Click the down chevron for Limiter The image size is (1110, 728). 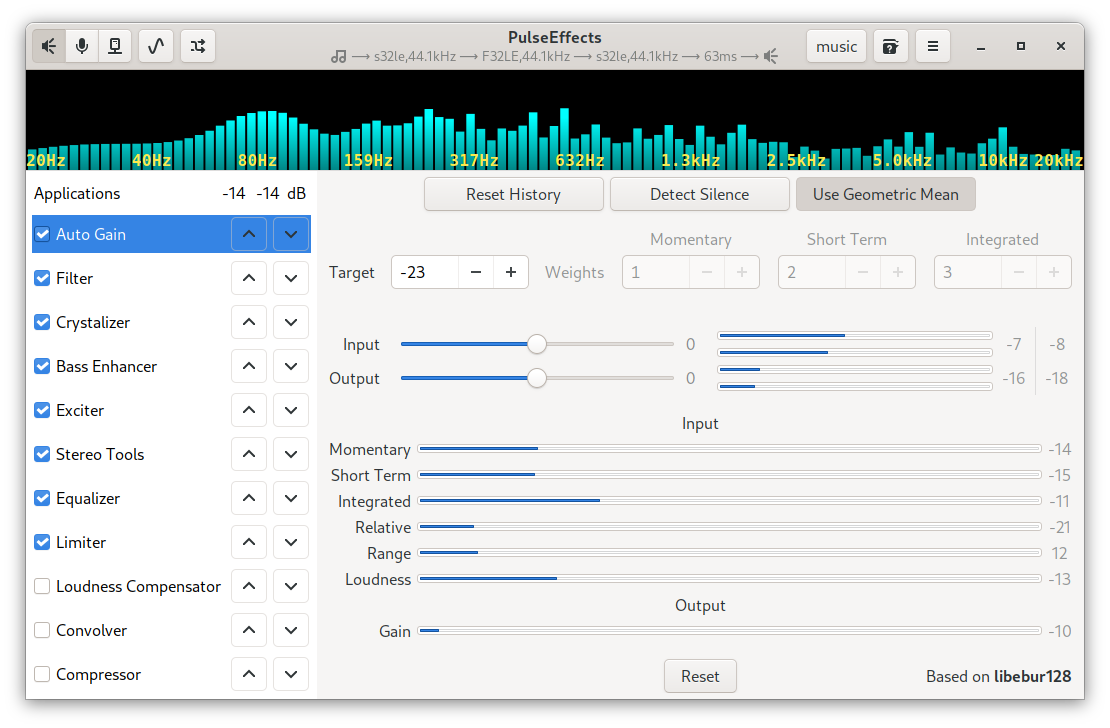pos(291,542)
